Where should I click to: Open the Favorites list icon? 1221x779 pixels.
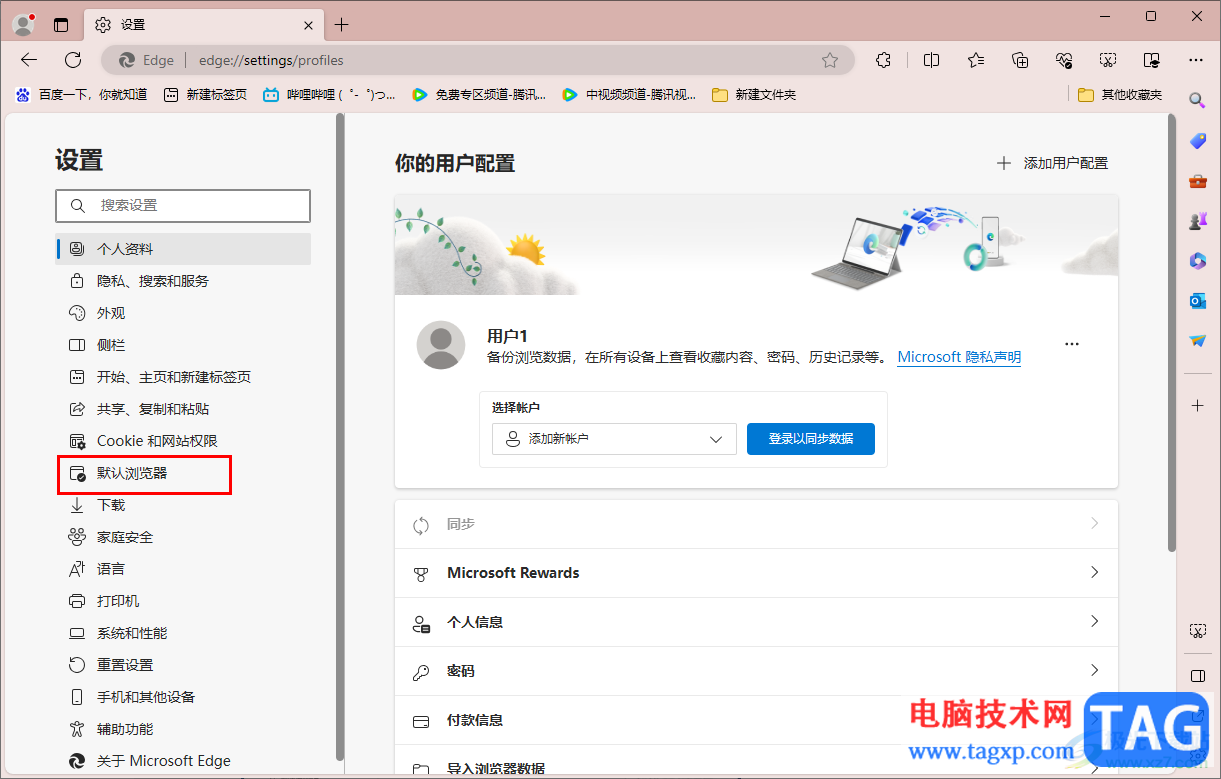[976, 60]
